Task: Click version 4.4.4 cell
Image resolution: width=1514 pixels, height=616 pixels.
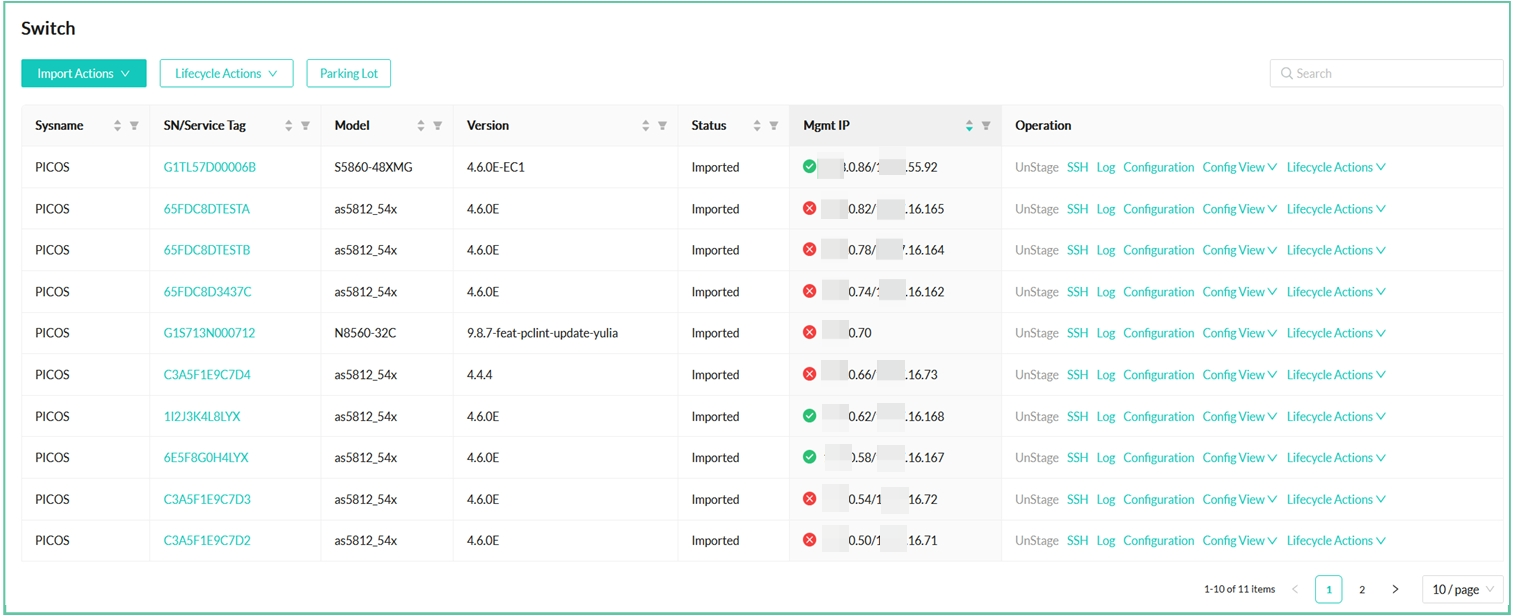Action: (480, 375)
